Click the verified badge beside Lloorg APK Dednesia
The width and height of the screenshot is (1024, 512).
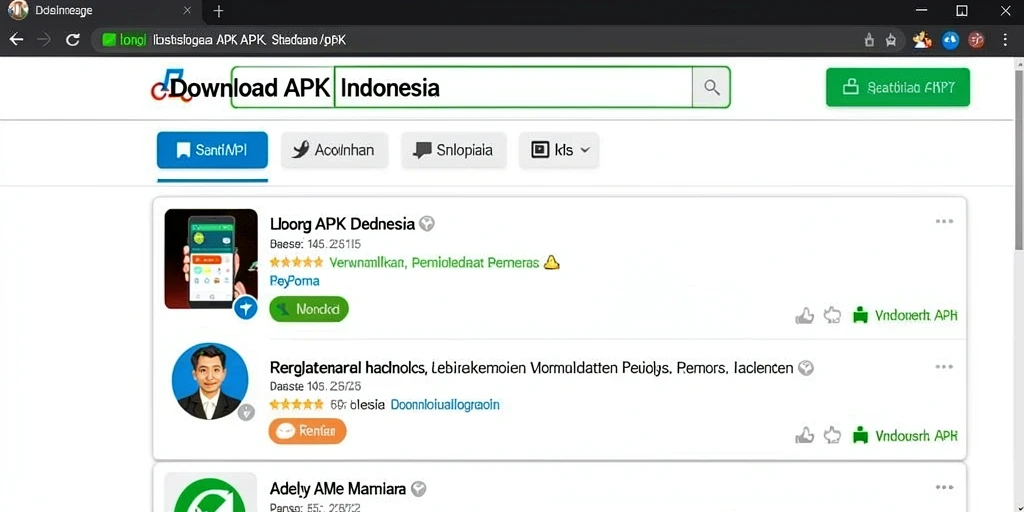tap(427, 224)
